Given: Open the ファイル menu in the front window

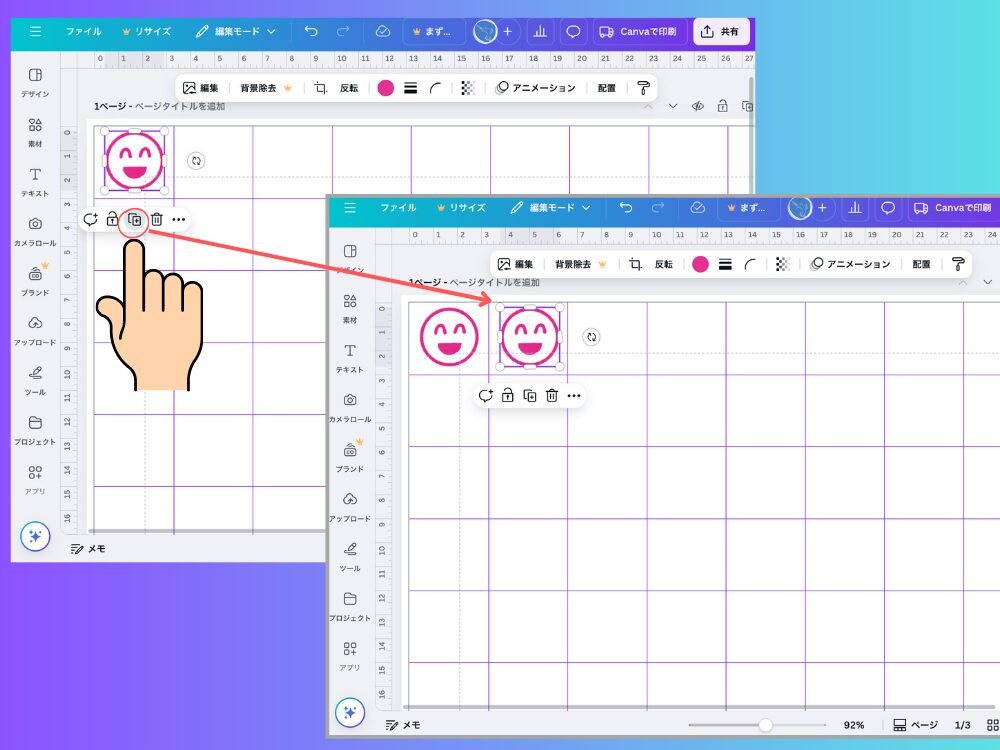Looking at the screenshot, I should coord(398,208).
